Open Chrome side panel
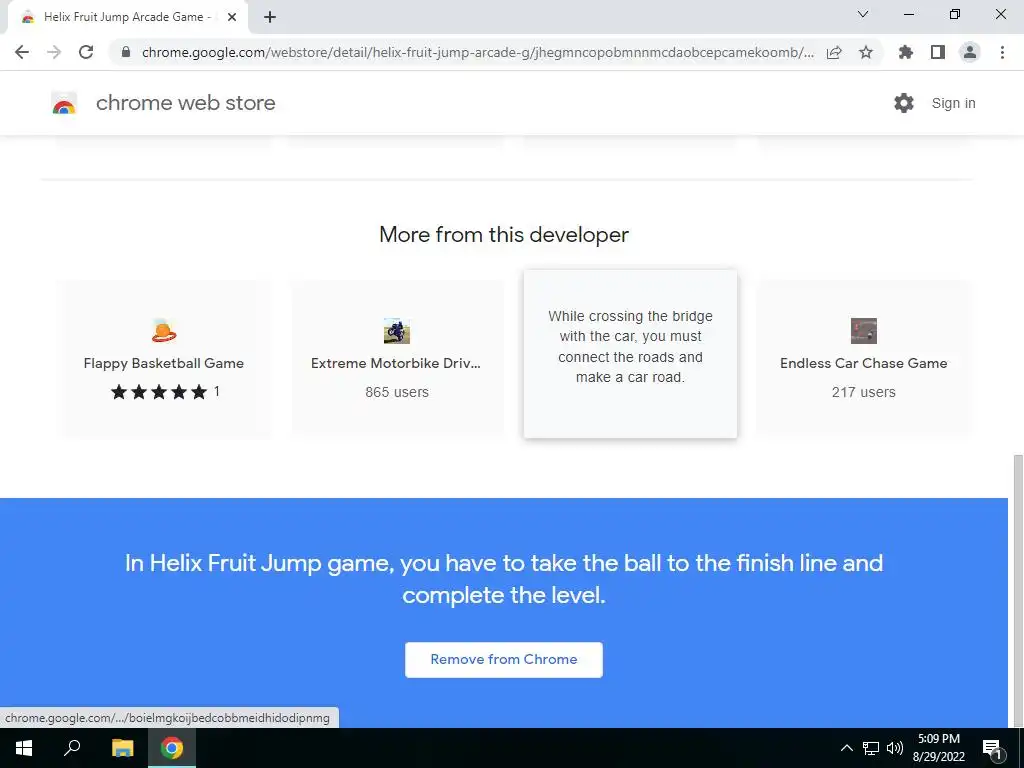Viewport: 1024px width, 768px height. tap(938, 52)
